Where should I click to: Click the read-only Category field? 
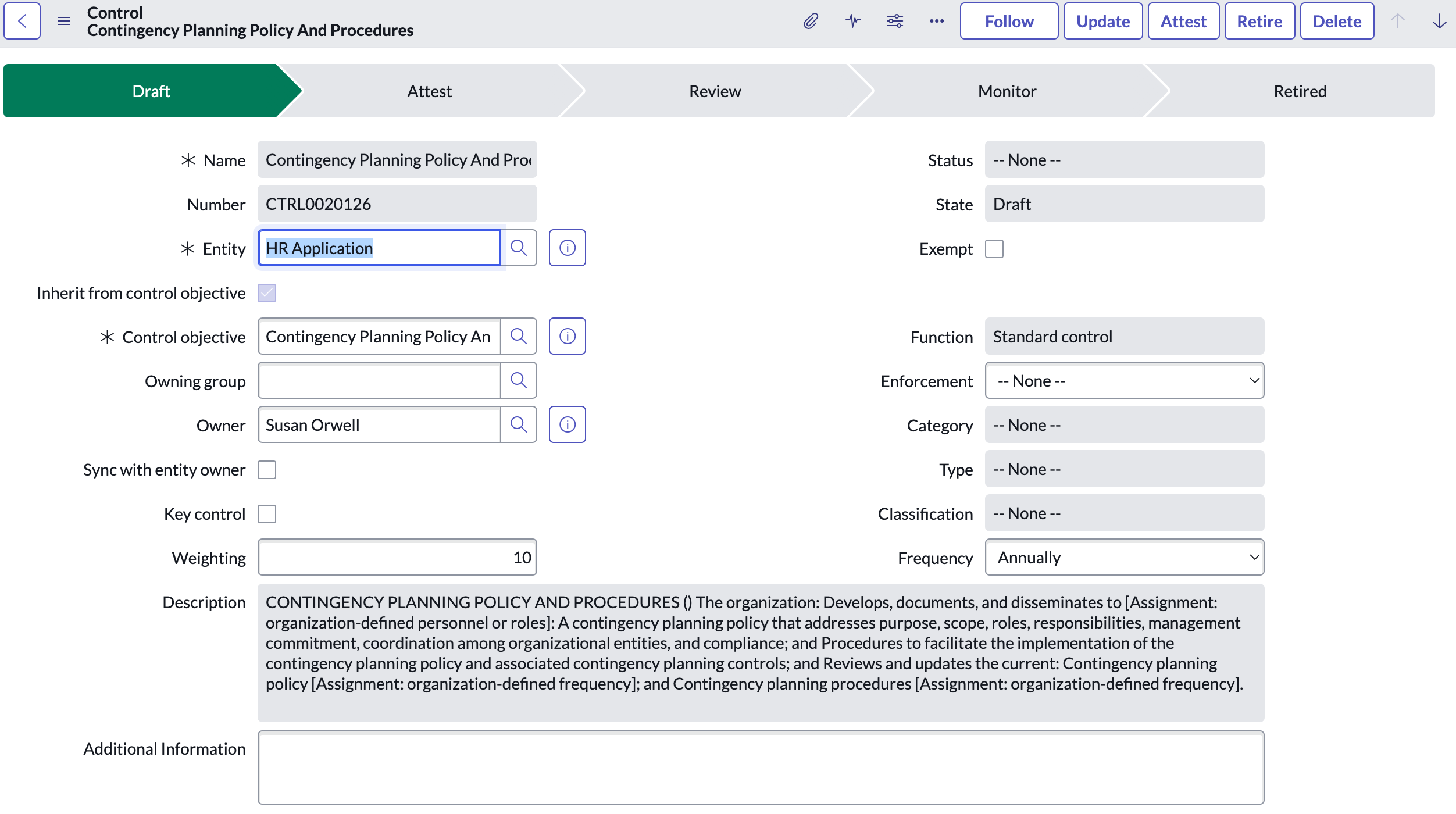1125,425
